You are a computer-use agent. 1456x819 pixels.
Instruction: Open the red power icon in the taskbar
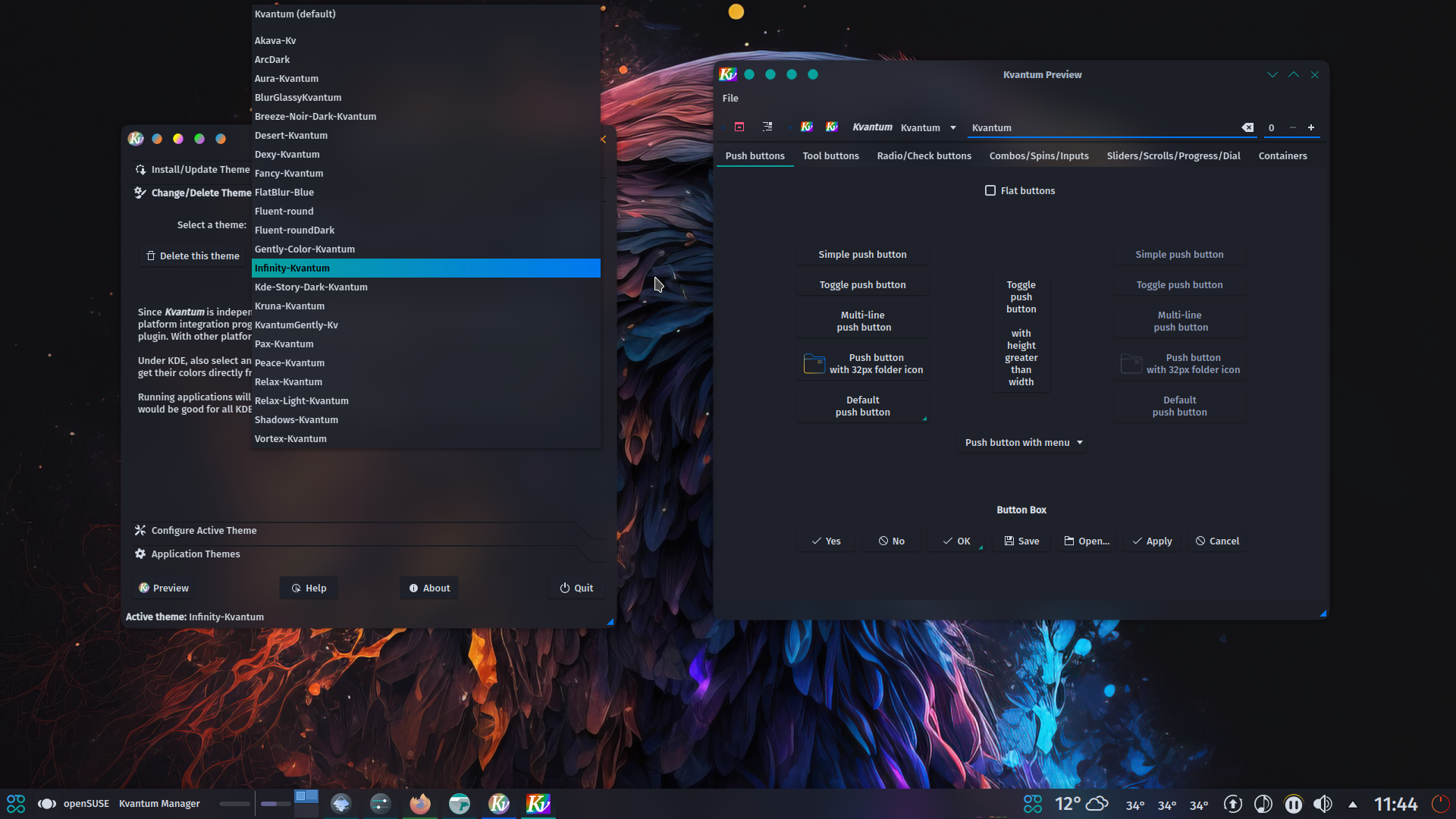(x=1440, y=804)
